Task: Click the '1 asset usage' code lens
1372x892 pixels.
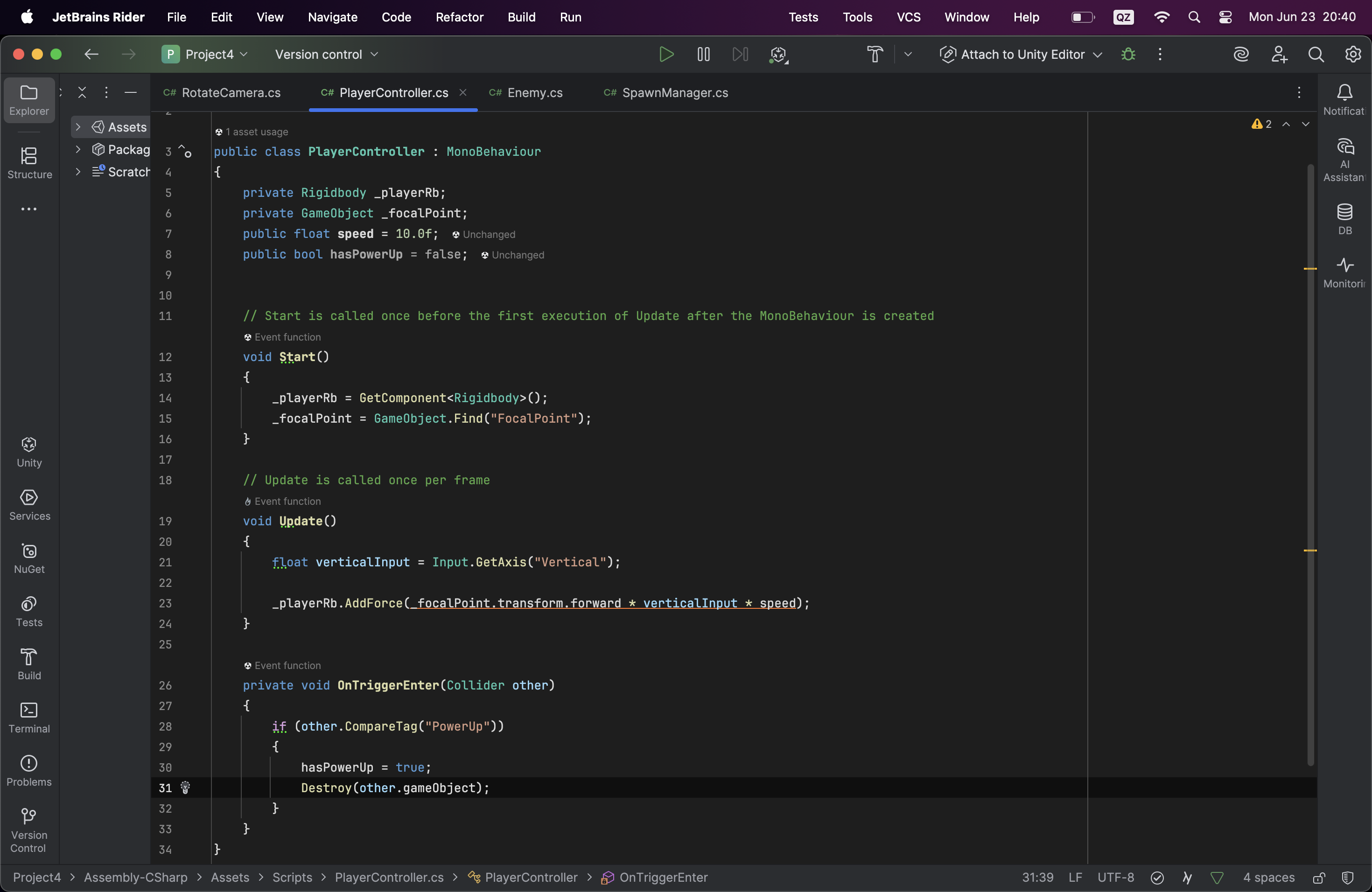Action: (252, 132)
